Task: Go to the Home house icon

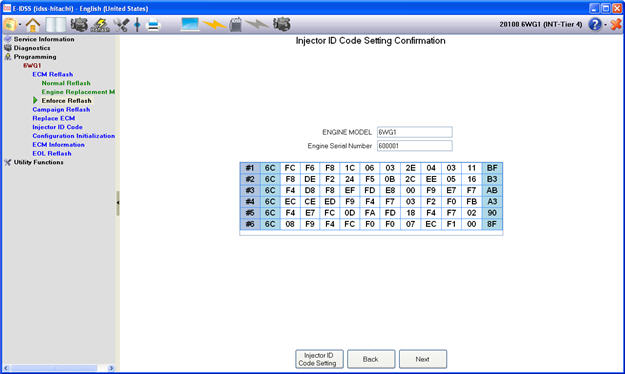Action: pyautogui.click(x=33, y=25)
